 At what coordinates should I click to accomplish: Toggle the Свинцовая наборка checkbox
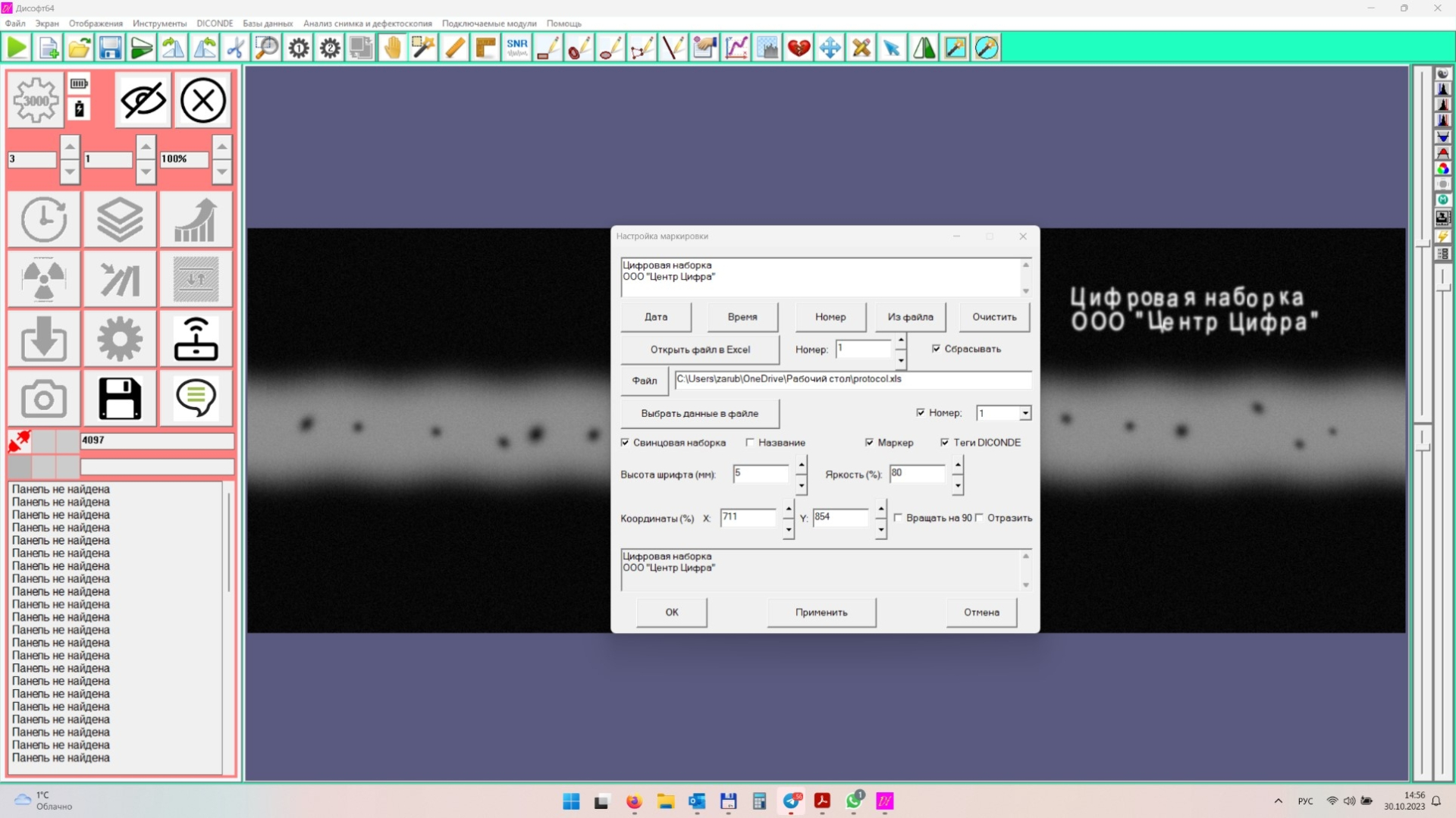coord(625,443)
